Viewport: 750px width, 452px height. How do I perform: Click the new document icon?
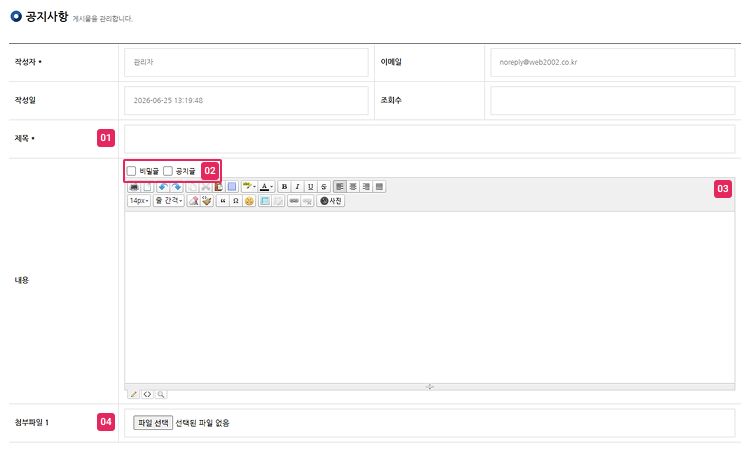pos(147,187)
